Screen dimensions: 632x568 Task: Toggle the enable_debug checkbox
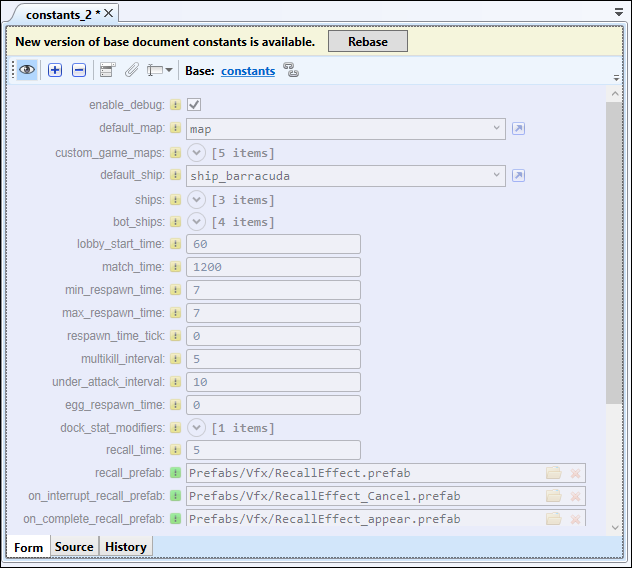(x=194, y=105)
